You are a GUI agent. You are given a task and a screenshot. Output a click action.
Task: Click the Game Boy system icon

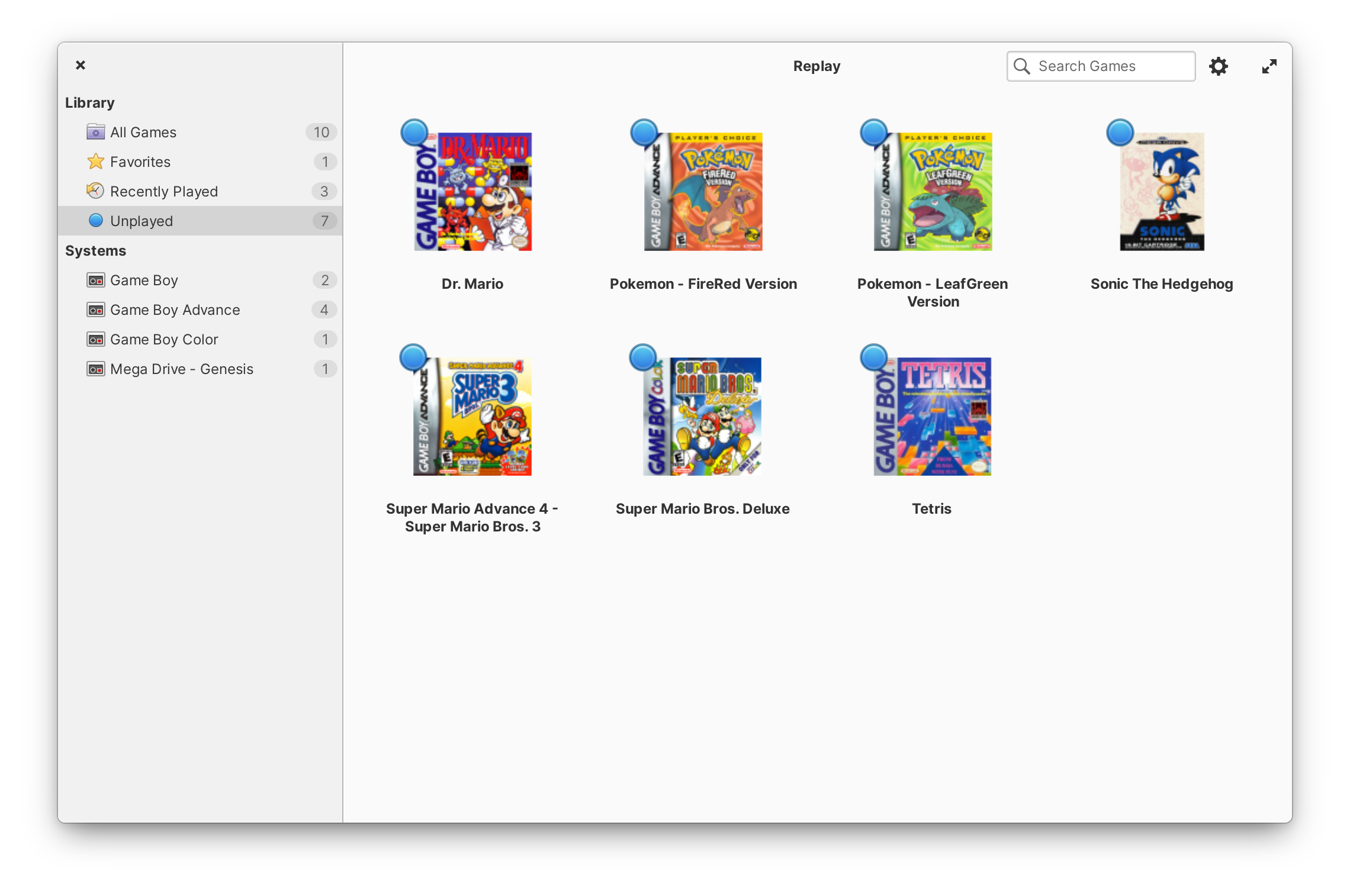(x=95, y=280)
